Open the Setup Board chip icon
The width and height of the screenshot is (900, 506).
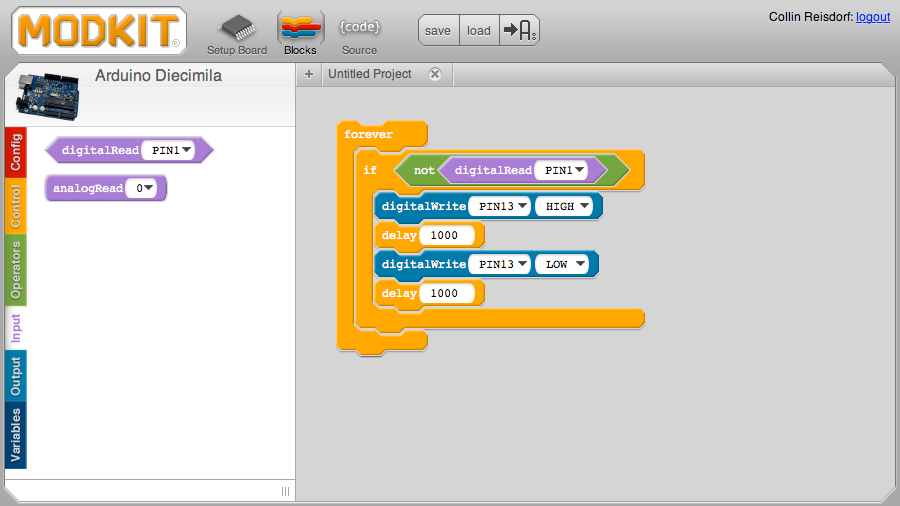[x=237, y=27]
